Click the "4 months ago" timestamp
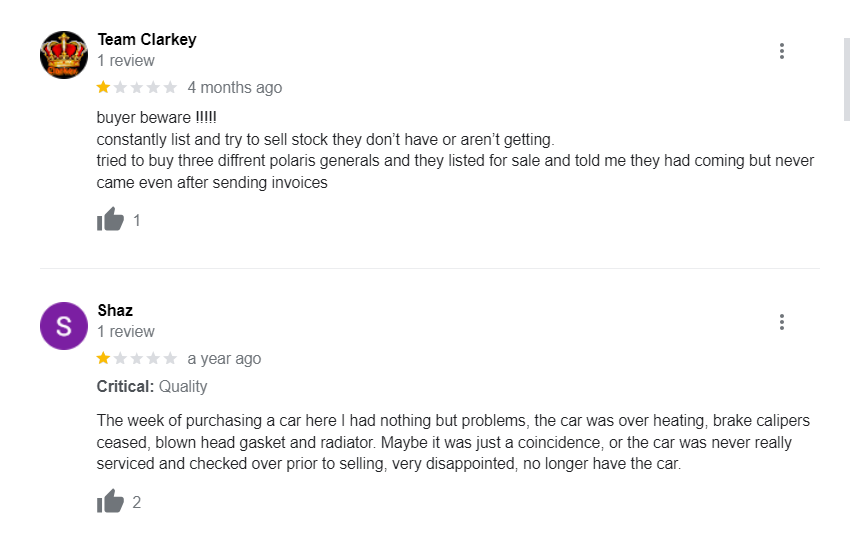This screenshot has width=850, height=533. coord(235,88)
